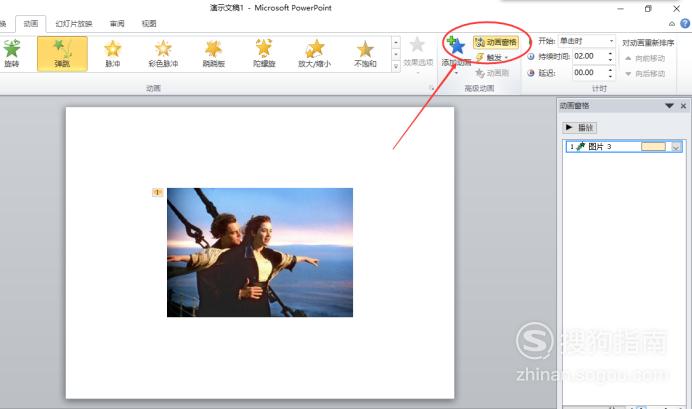Open 效果选项 (Effect Options) menu
Image resolution: width=692 pixels, height=409 pixels.
(x=417, y=55)
